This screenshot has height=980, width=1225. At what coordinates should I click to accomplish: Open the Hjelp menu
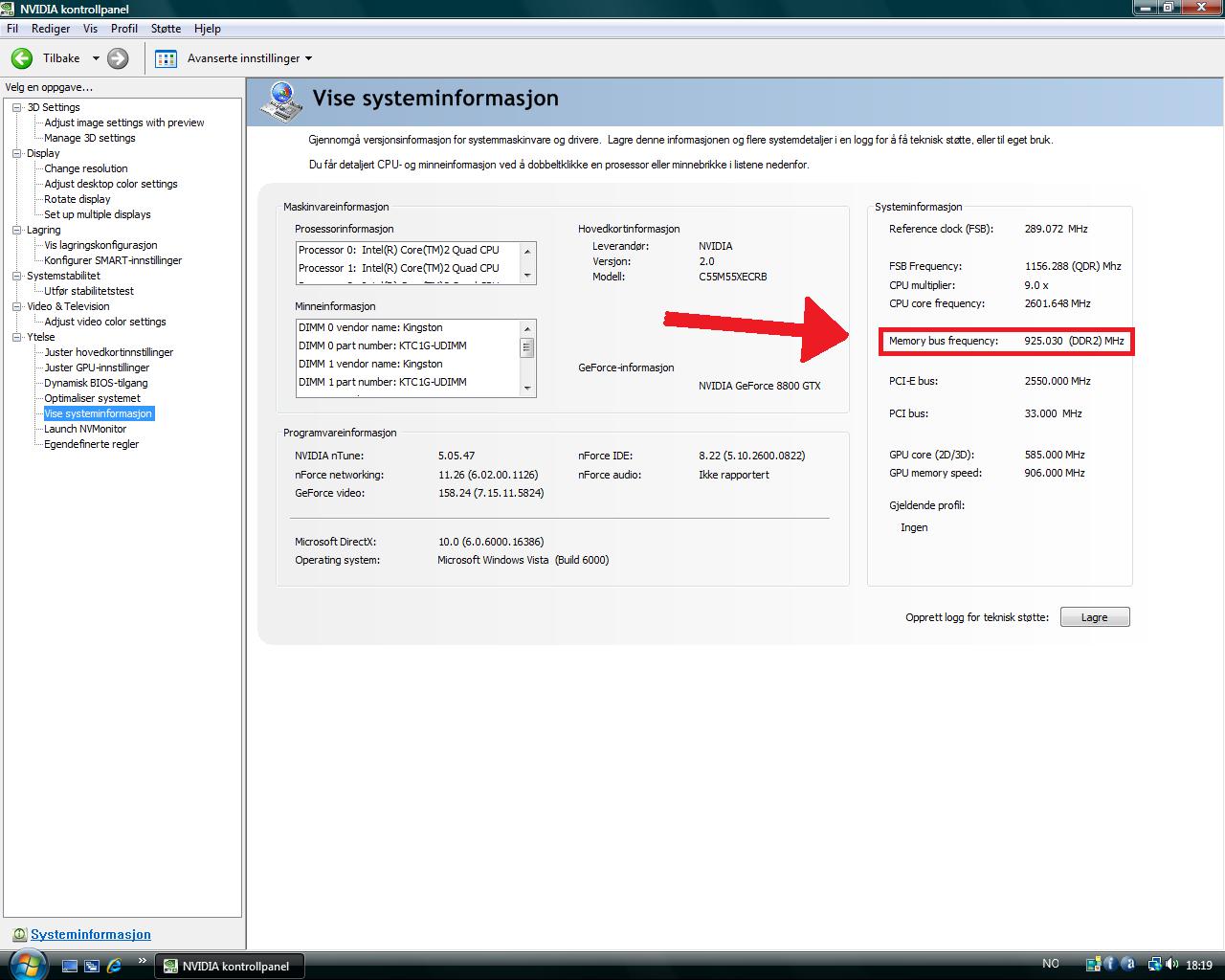[x=207, y=29]
